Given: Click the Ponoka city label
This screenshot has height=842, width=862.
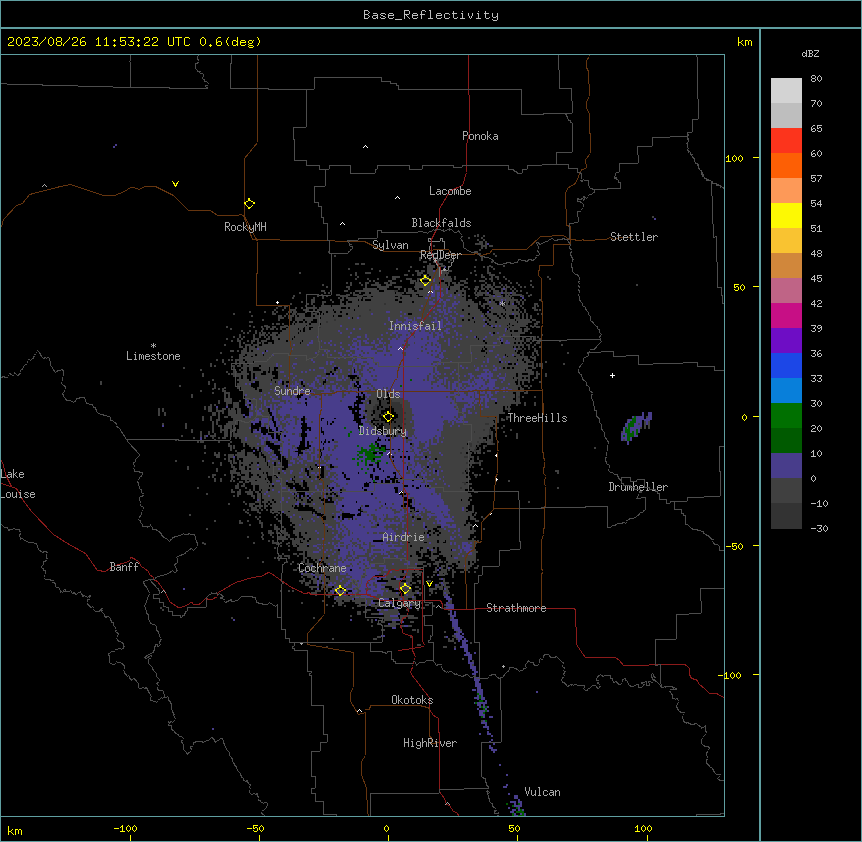Looking at the screenshot, I should point(480,136).
